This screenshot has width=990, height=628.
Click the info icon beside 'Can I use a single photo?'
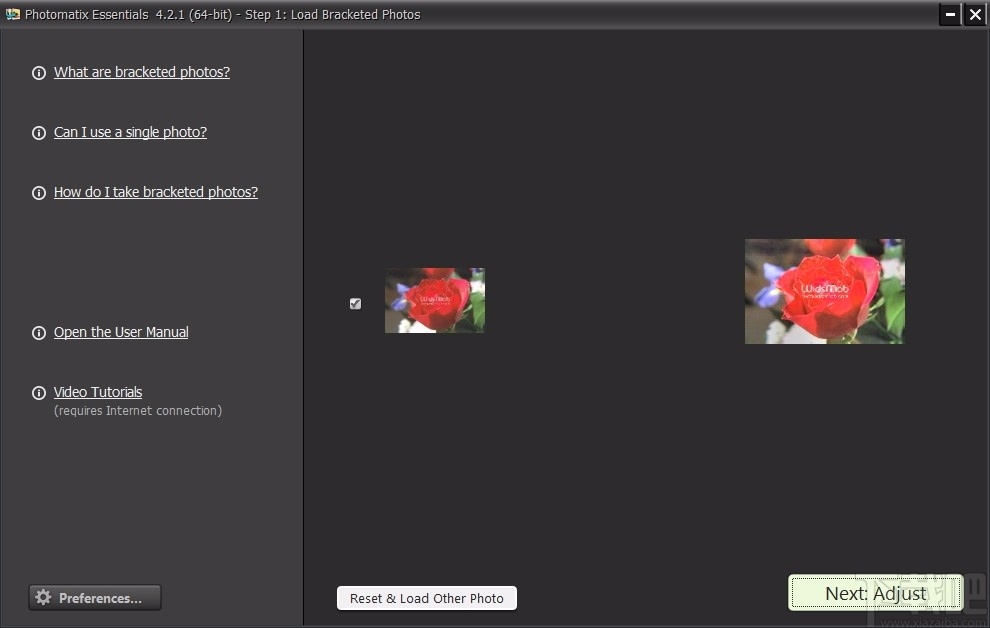click(x=39, y=132)
